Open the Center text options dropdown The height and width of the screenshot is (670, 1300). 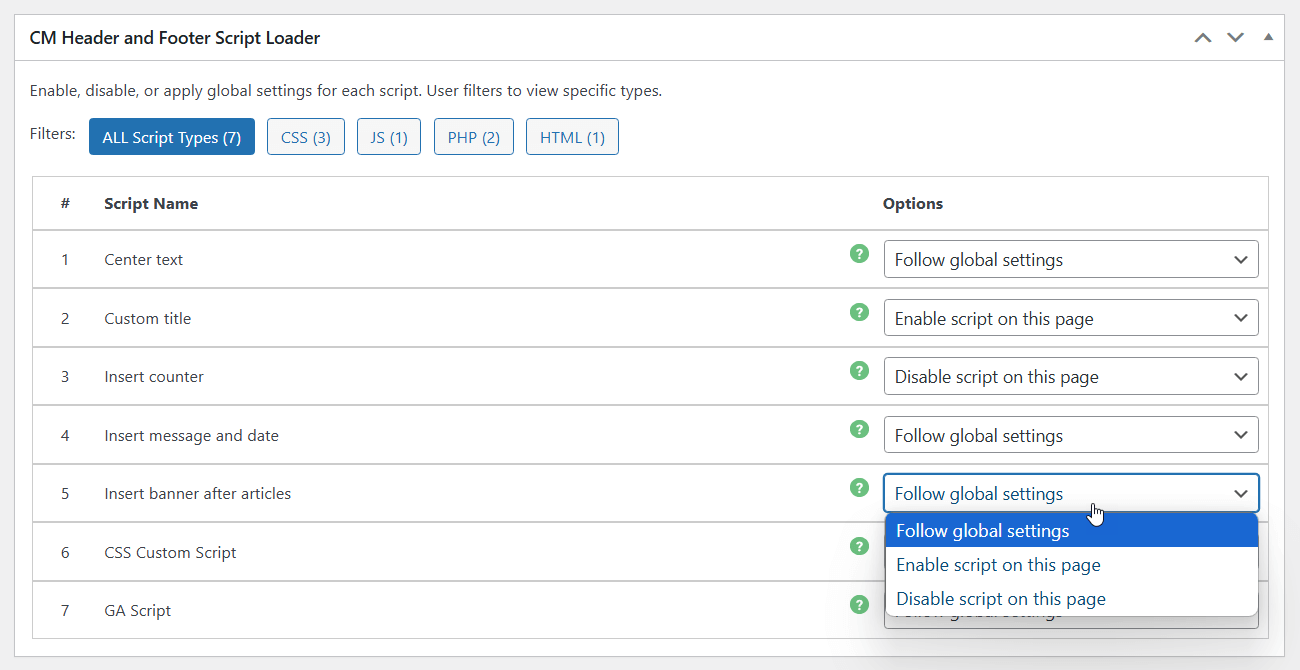click(x=1070, y=260)
